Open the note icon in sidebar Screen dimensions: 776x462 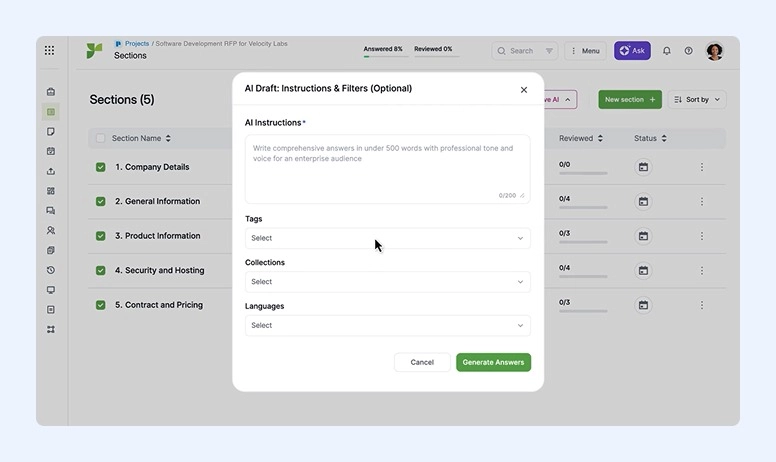(50, 132)
